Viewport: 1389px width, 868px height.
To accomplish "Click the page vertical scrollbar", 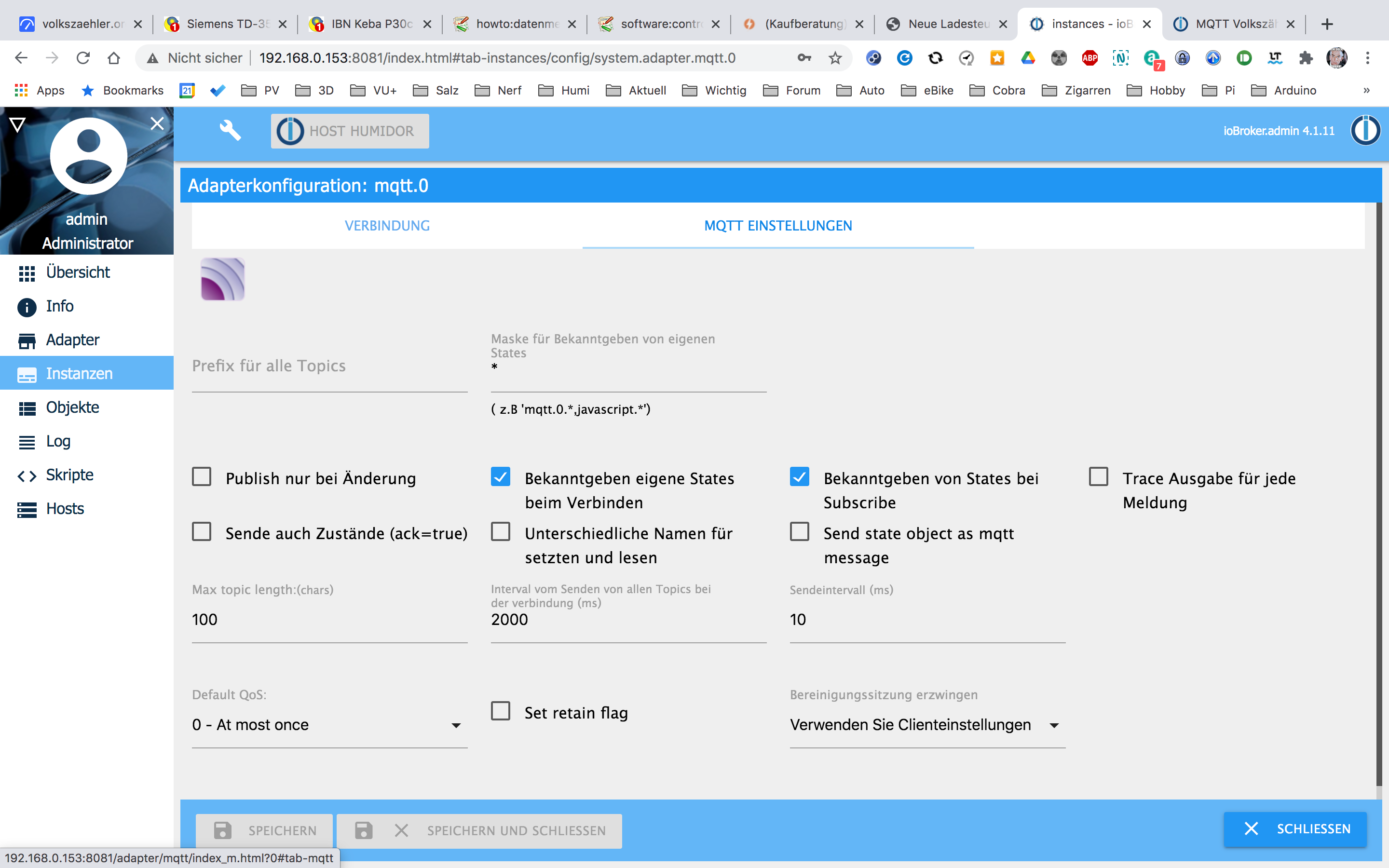I will [x=1379, y=494].
